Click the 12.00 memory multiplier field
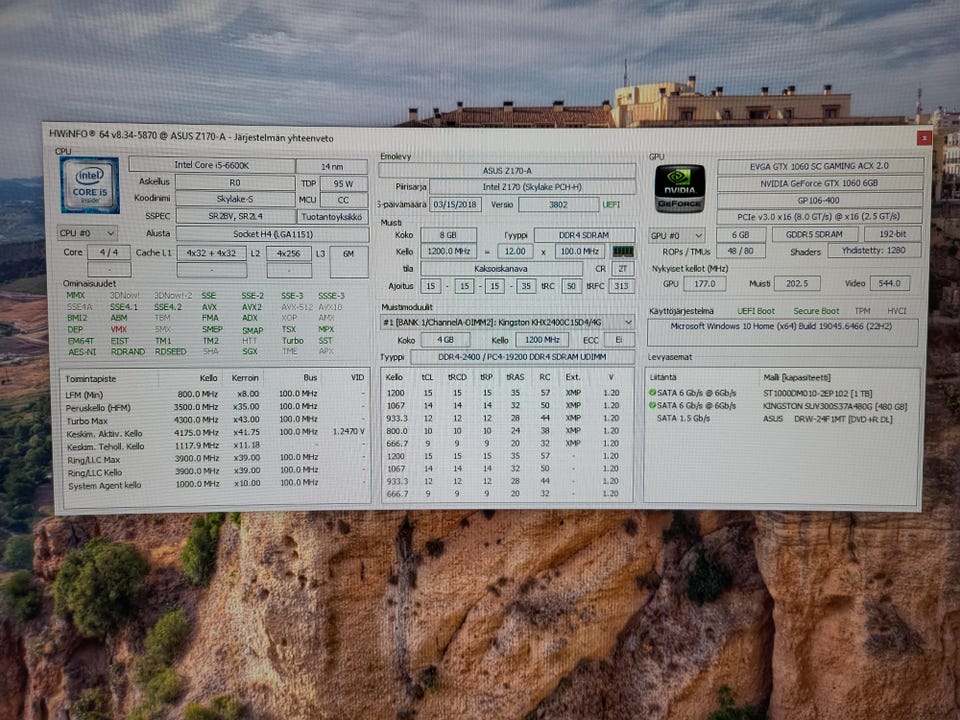This screenshot has width=960, height=720. point(515,251)
